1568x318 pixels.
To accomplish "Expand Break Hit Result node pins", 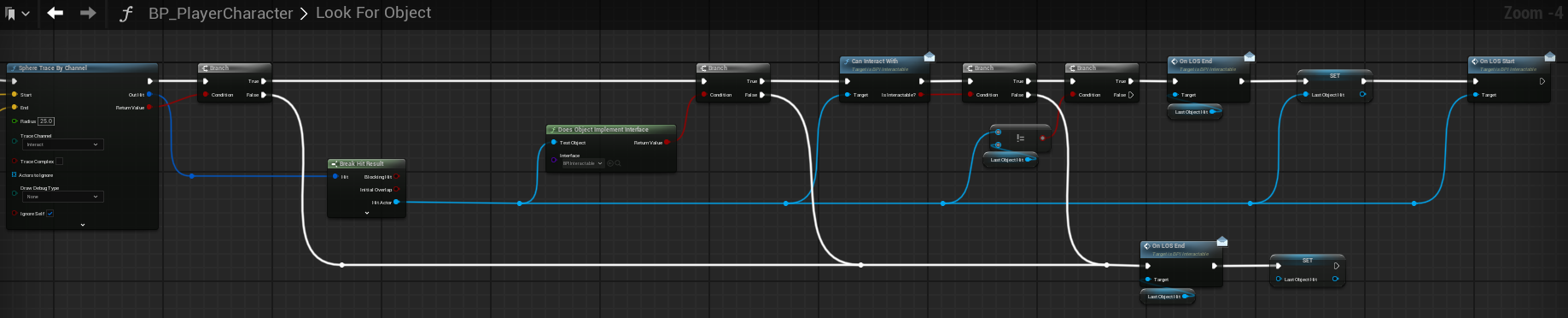I will click(x=367, y=213).
